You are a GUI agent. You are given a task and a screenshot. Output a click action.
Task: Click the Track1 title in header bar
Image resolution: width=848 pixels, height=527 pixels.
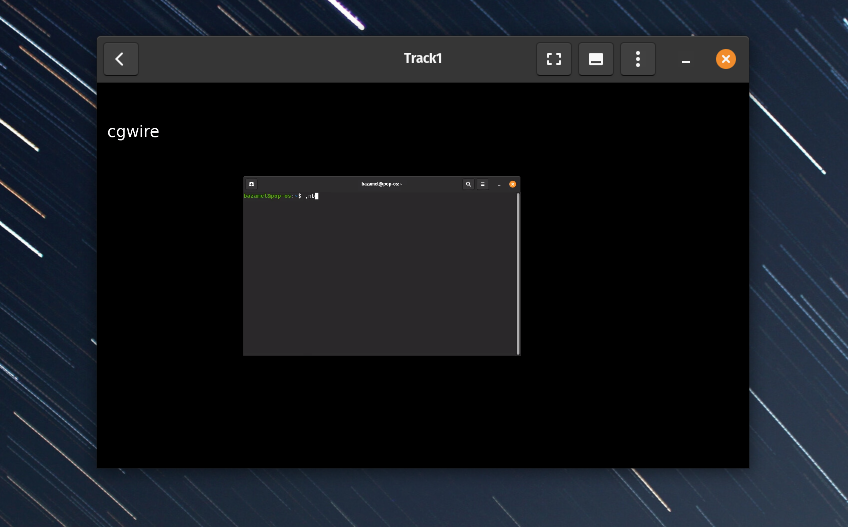click(423, 58)
